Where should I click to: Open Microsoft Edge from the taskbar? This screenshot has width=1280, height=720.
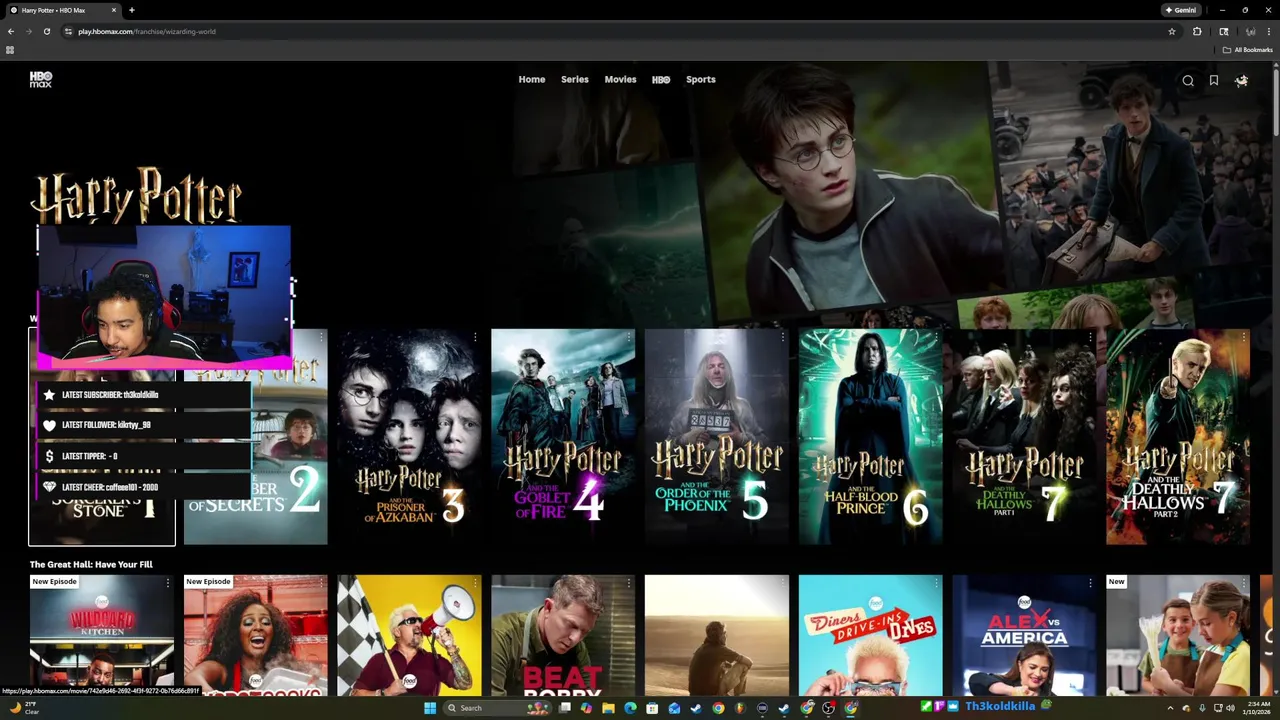tap(630, 708)
